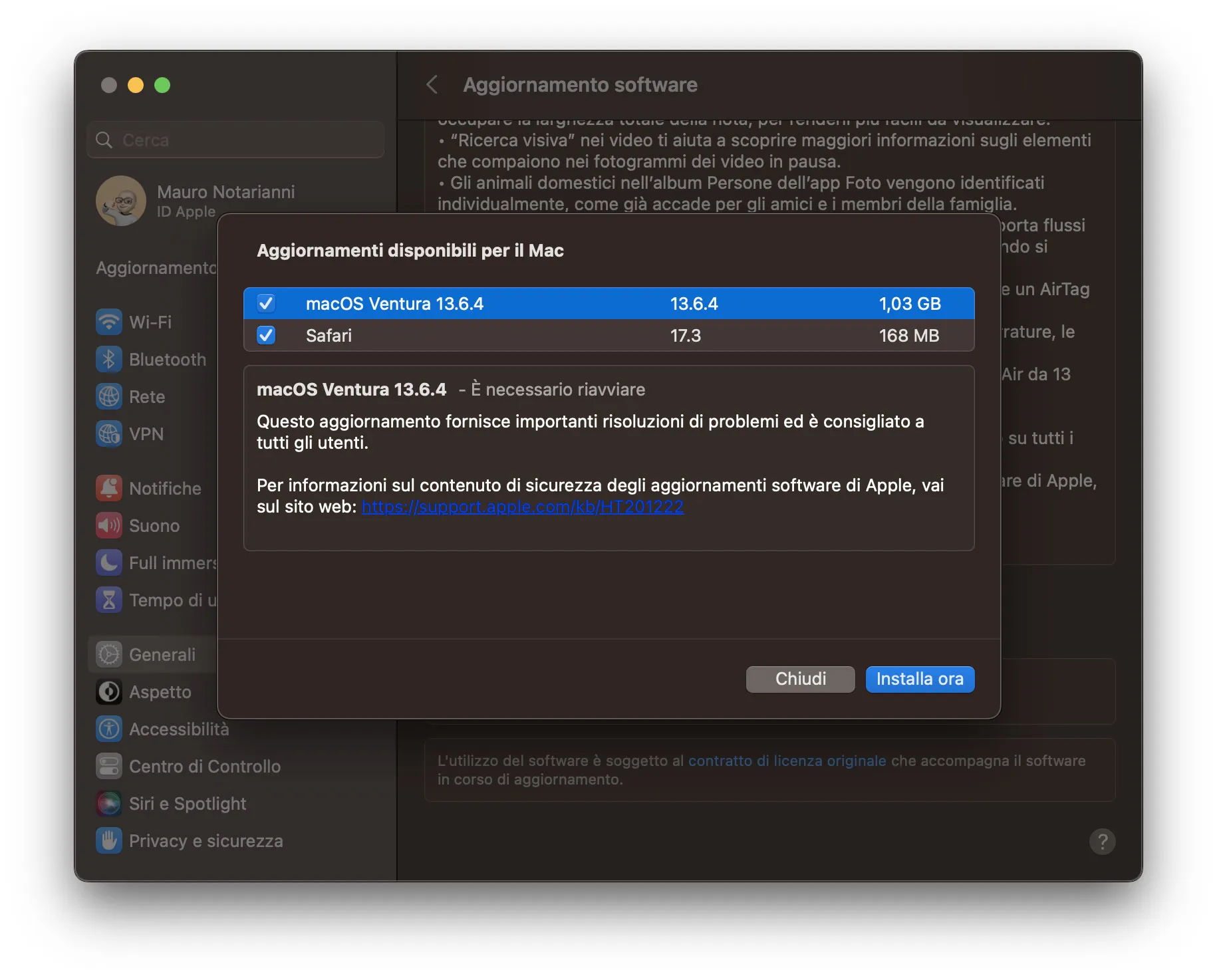Click the Installa ora button
The width and height of the screenshot is (1217, 980).
[x=920, y=679]
